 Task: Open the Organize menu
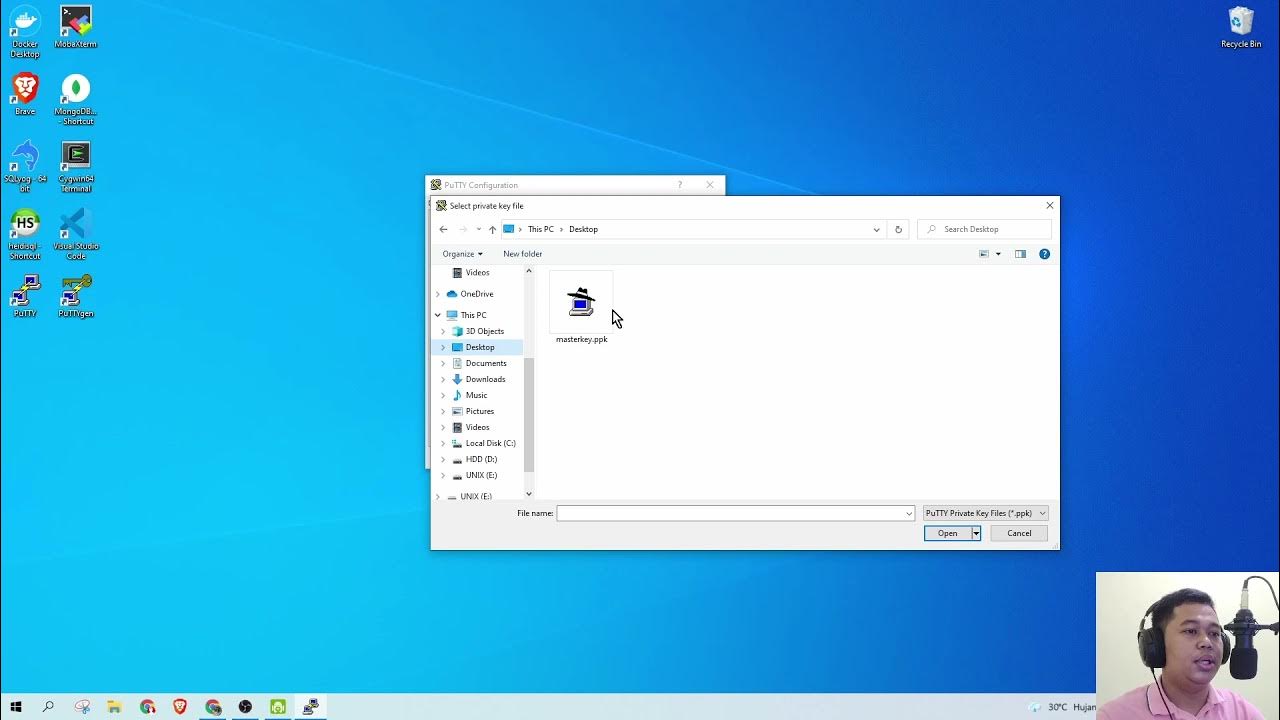coord(462,254)
